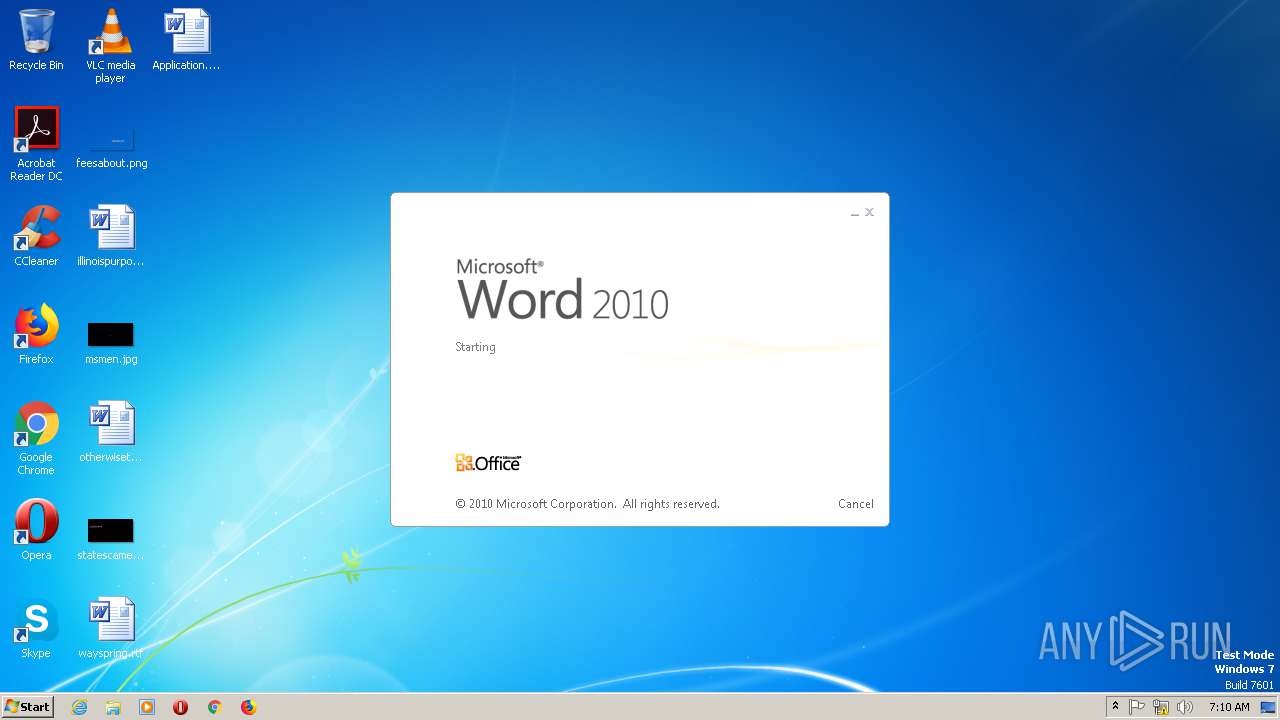Launch Firefox from the taskbar

248,707
